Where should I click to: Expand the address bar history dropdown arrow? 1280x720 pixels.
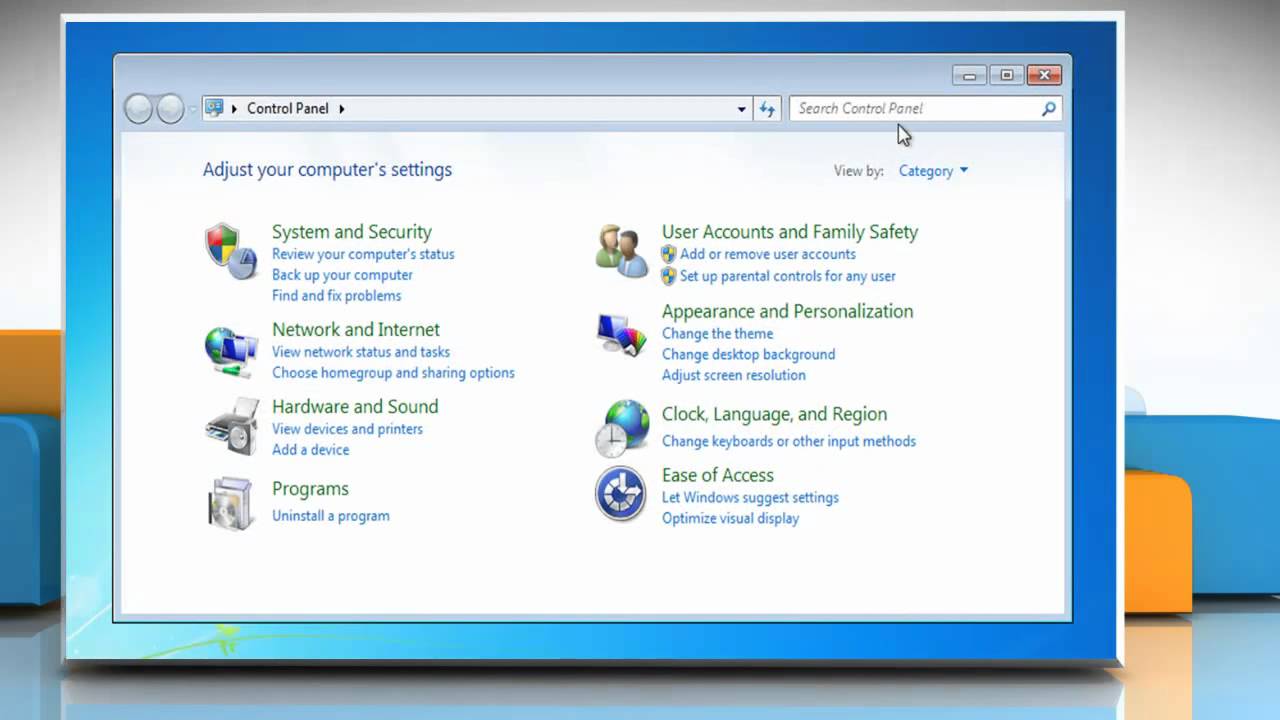coord(741,109)
